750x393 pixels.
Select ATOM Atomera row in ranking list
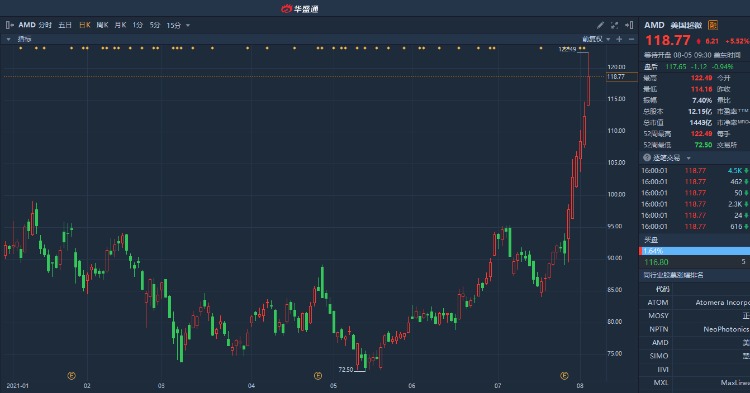[x=695, y=303]
